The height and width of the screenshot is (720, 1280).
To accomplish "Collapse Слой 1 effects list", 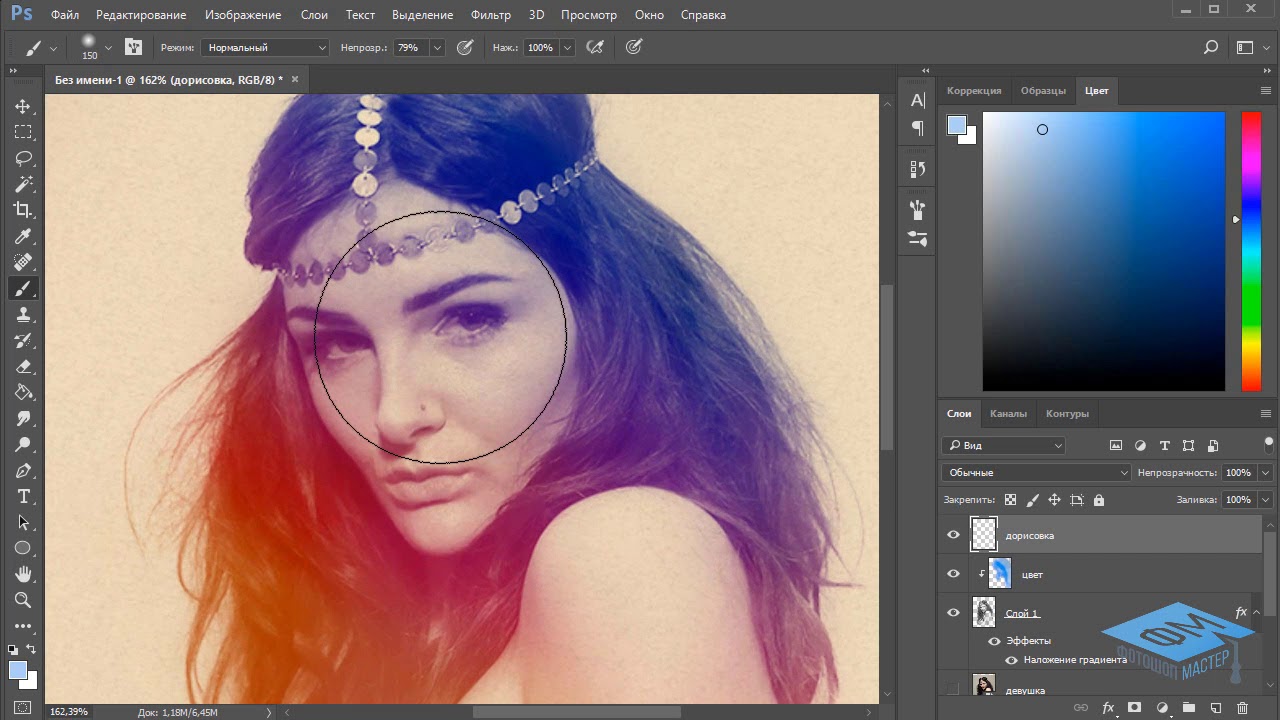I will point(1257,613).
